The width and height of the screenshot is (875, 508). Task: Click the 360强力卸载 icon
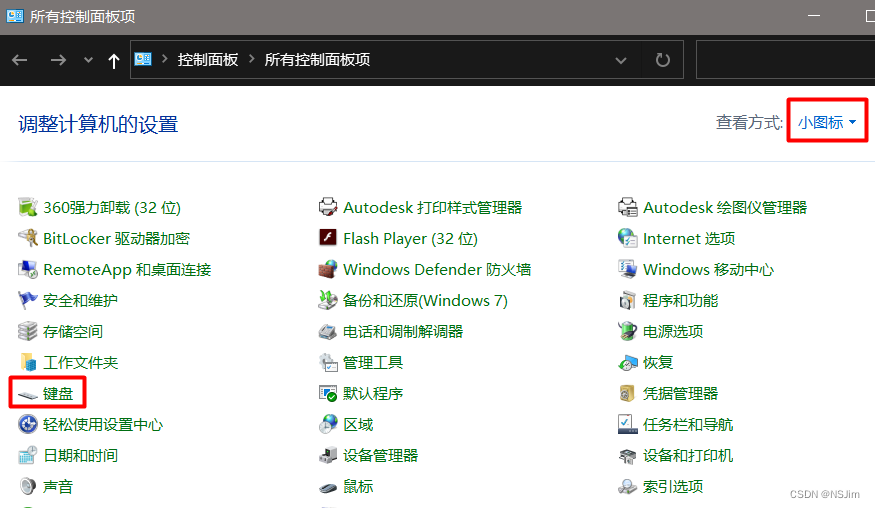pos(27,207)
